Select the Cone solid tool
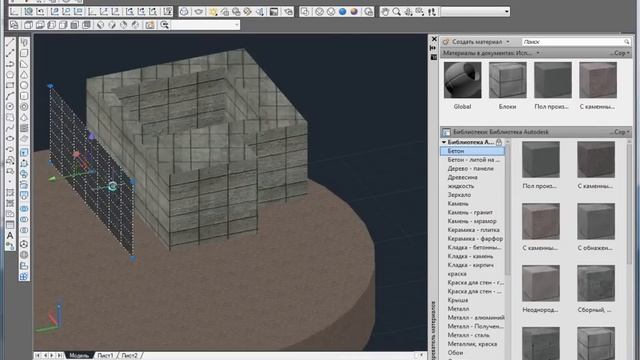 pos(24,75)
